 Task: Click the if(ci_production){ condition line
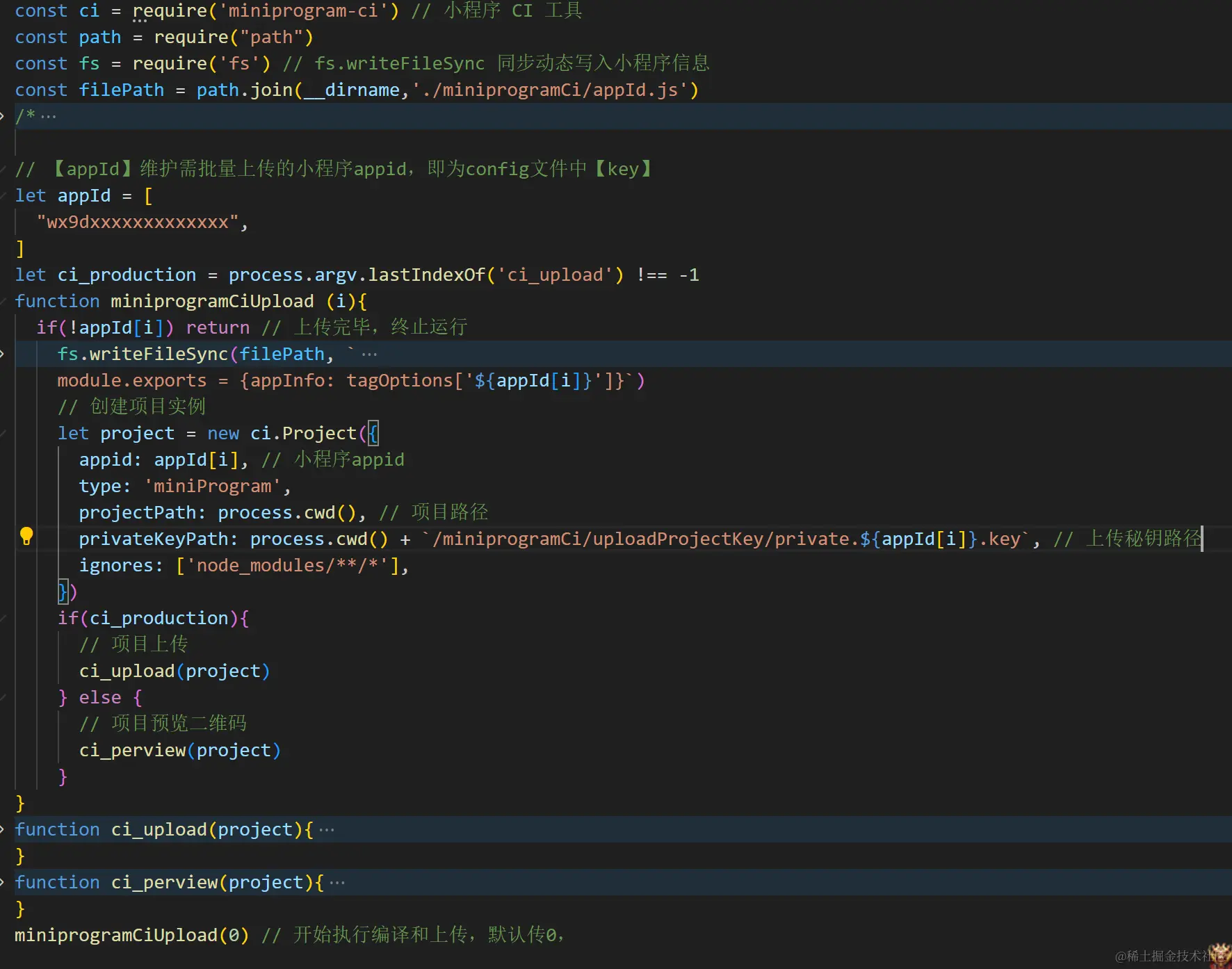pos(154,618)
